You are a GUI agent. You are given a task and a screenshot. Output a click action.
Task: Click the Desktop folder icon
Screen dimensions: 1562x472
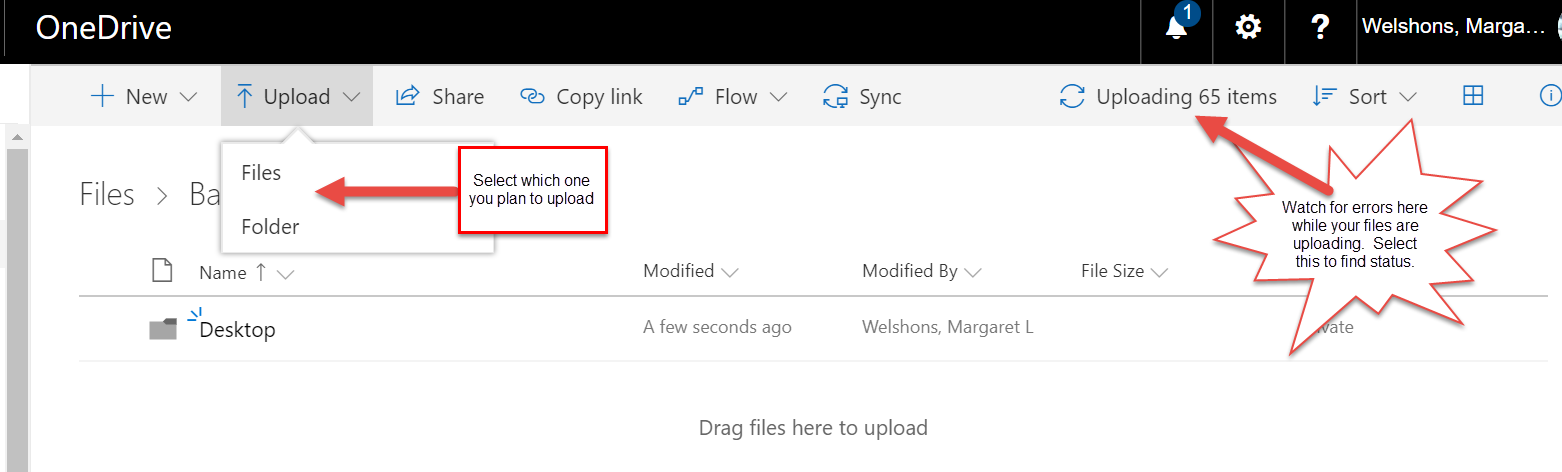coord(163,329)
